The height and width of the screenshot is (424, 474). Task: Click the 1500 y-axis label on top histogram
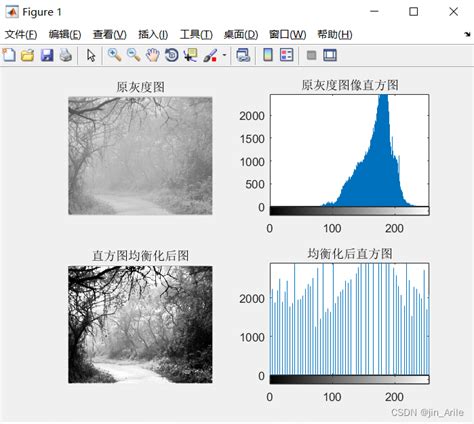point(252,139)
